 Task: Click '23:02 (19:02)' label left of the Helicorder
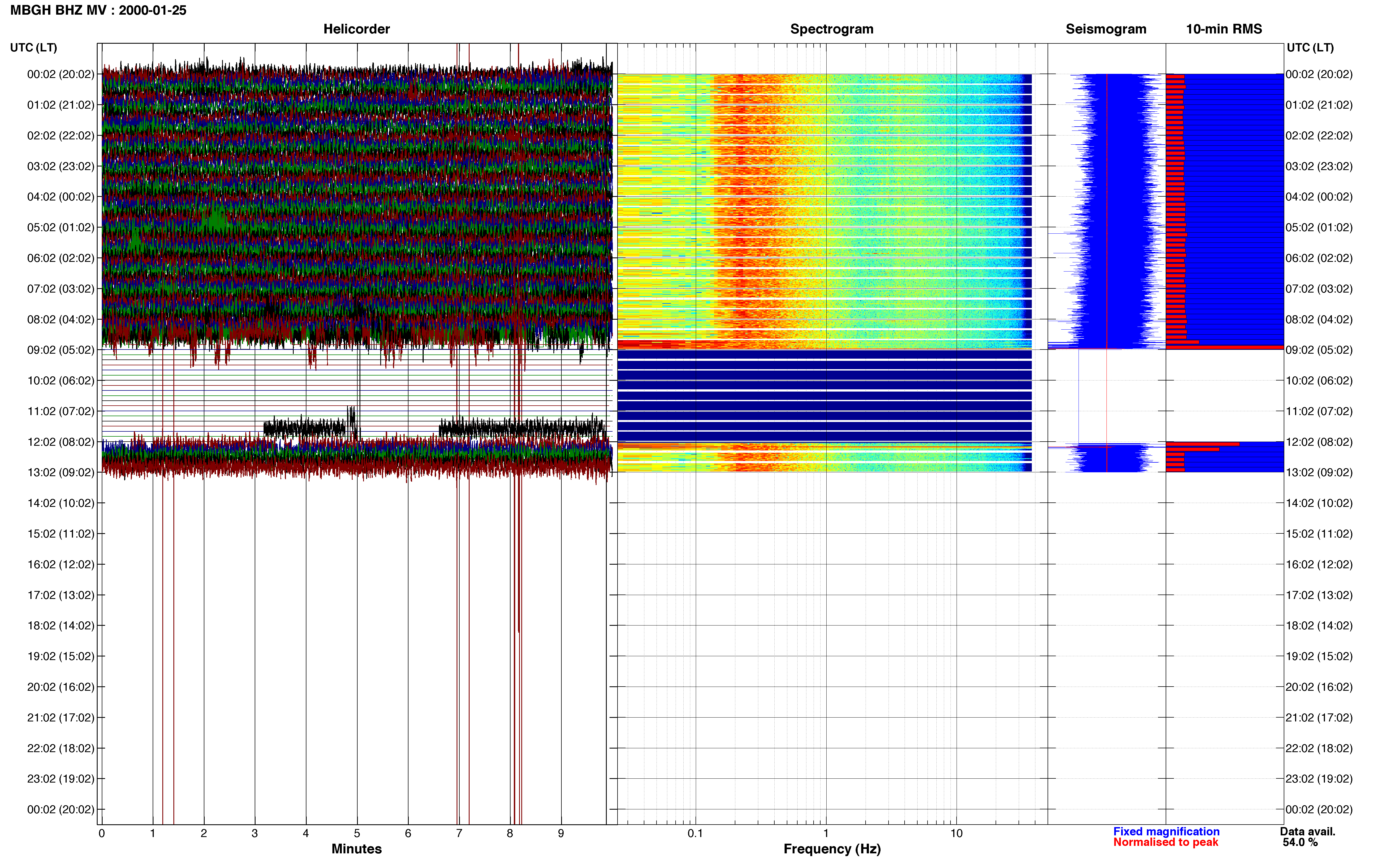pos(60,779)
